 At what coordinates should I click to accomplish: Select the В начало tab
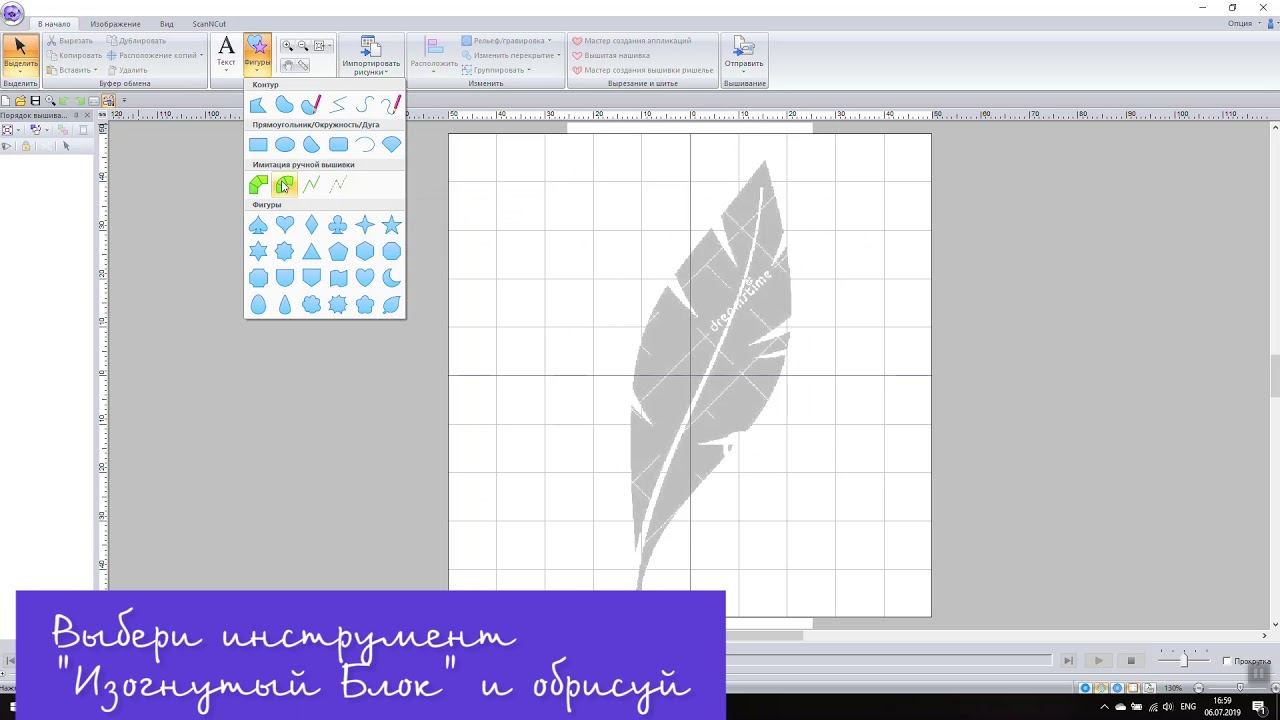(x=54, y=24)
